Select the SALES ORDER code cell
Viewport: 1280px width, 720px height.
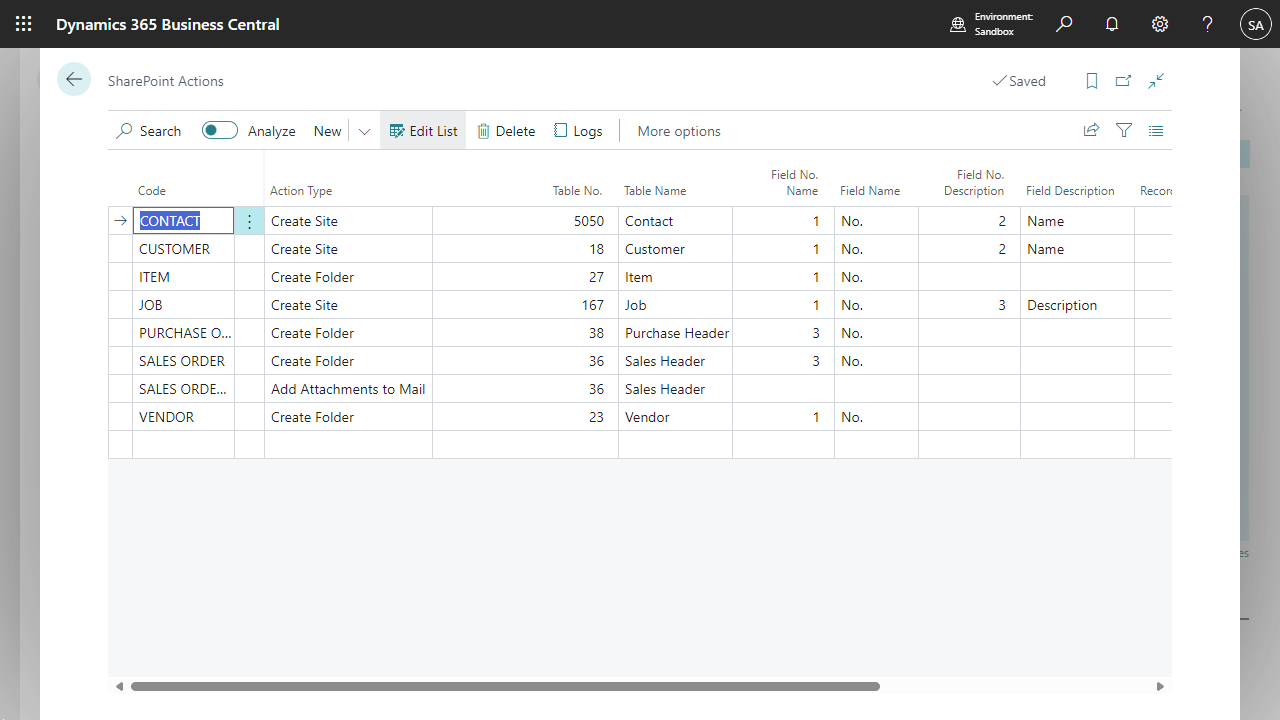click(x=183, y=361)
